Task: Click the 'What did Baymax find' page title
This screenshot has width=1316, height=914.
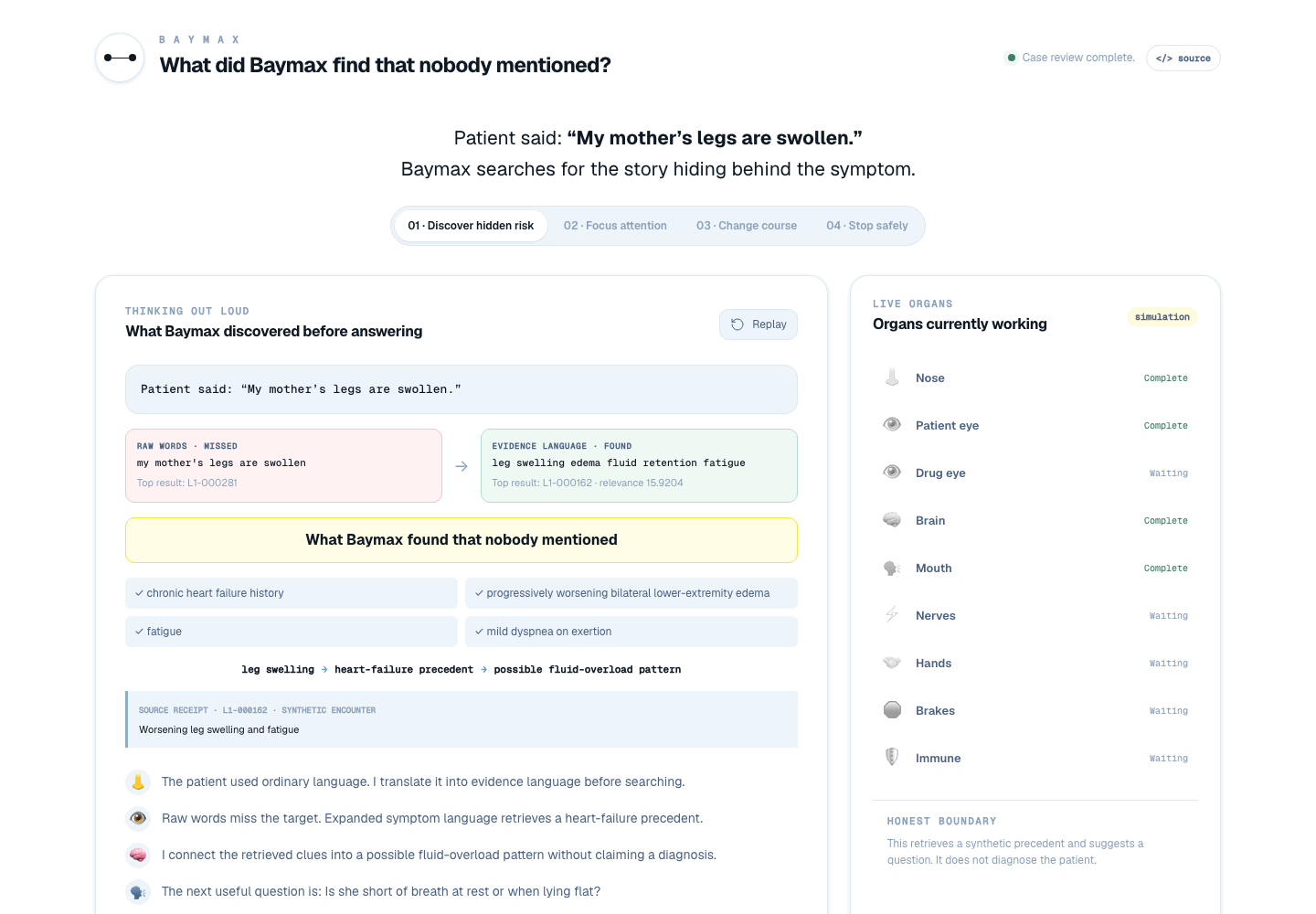Action: (x=386, y=66)
